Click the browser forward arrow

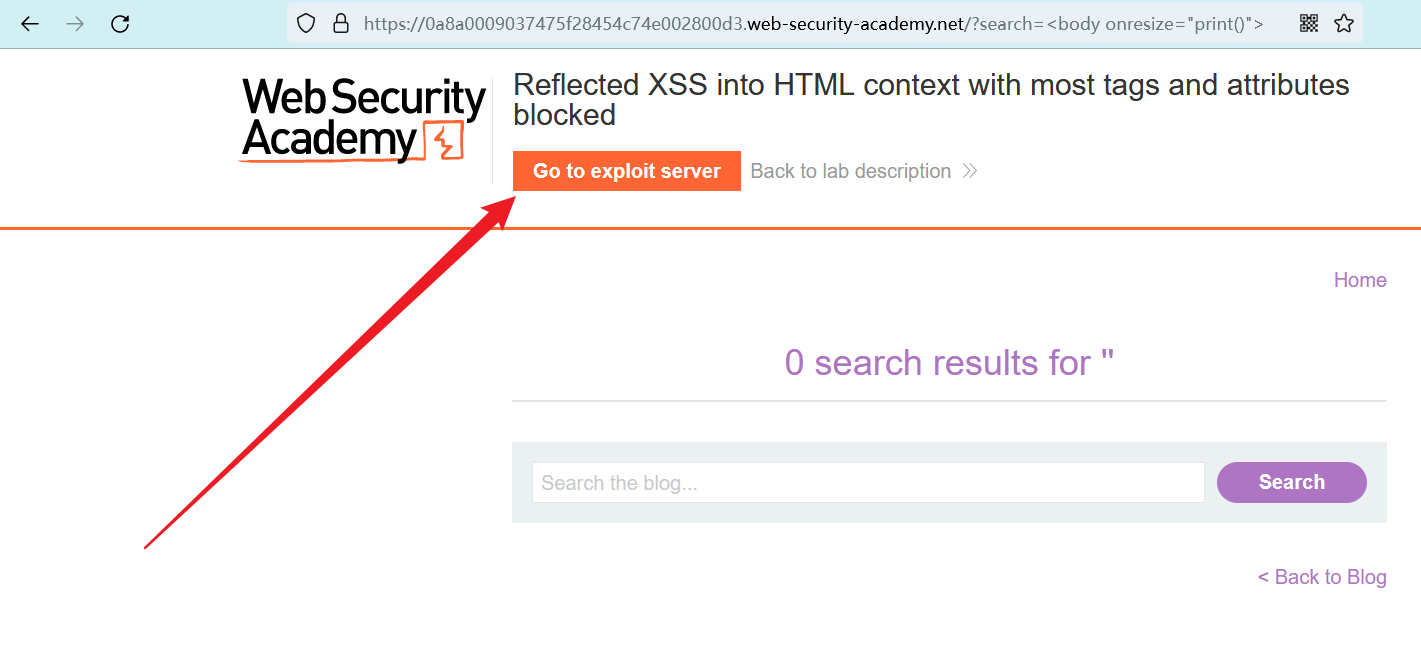point(75,23)
